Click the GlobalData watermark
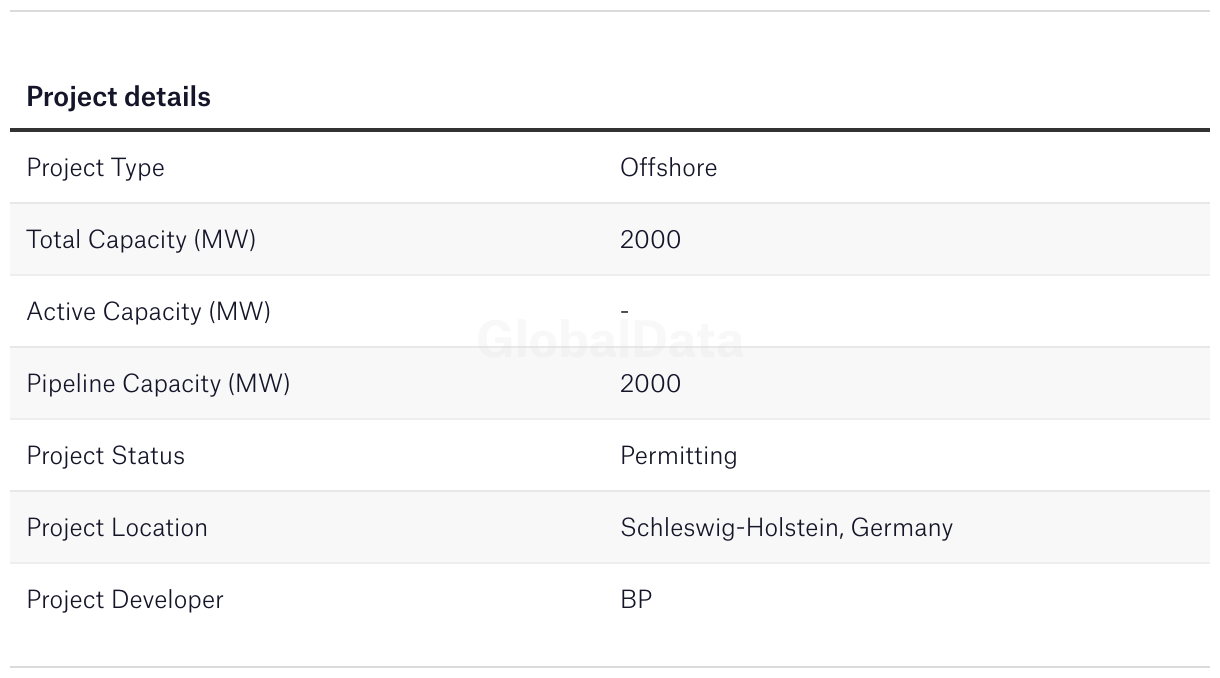This screenshot has height=678, width=1220. click(610, 341)
